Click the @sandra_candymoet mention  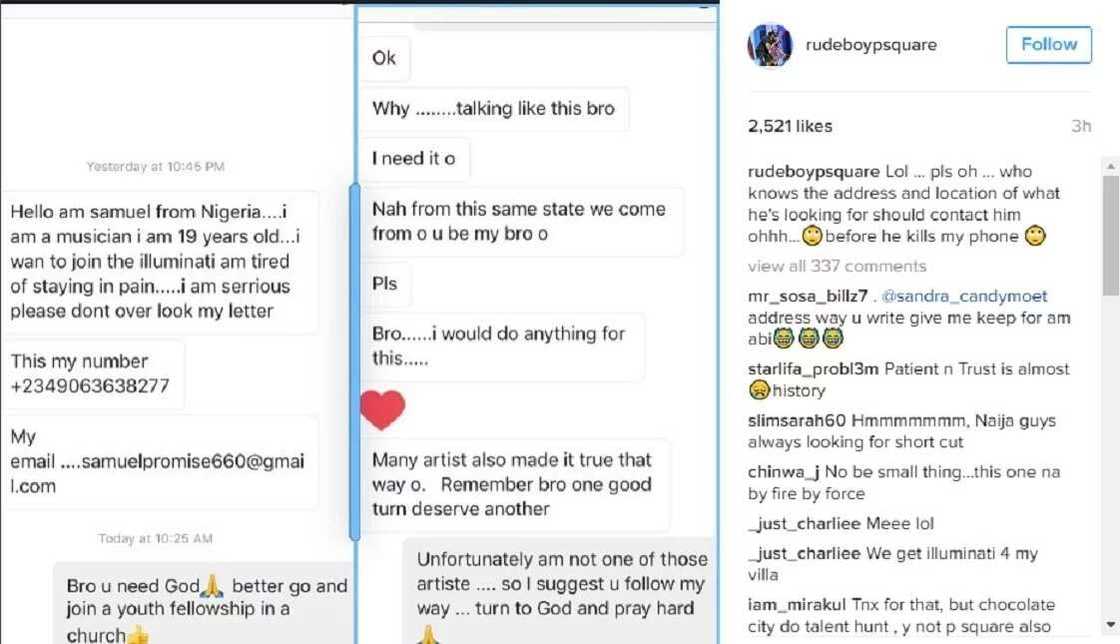[964, 296]
